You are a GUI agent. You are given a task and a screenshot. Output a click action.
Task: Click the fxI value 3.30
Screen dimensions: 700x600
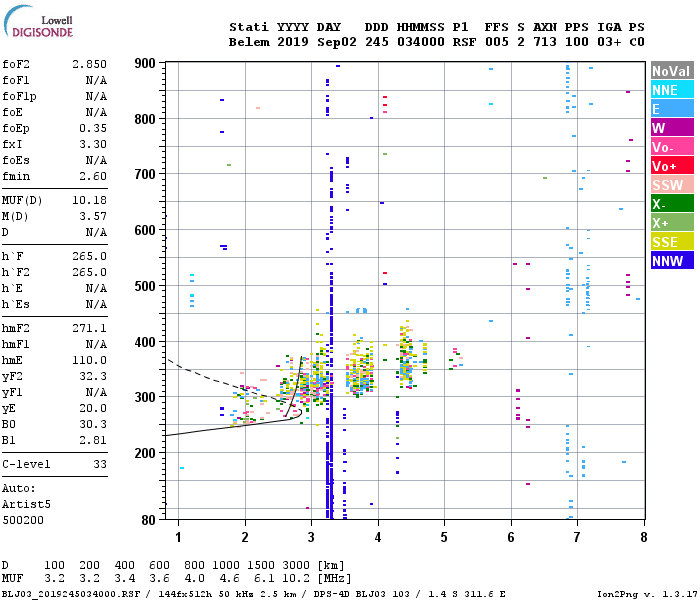[93, 145]
